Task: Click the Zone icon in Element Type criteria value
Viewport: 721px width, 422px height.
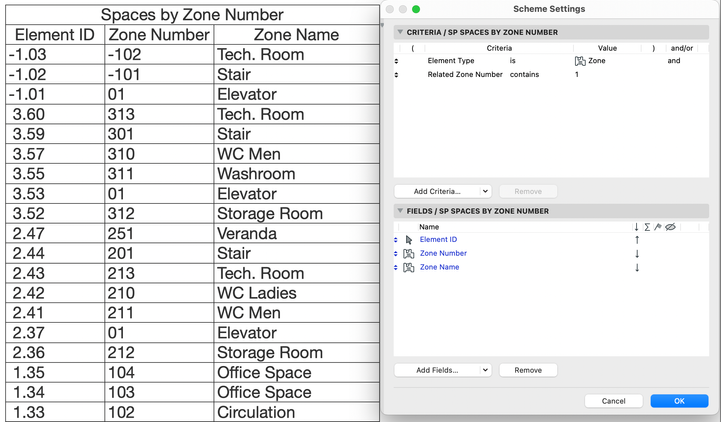Action: pyautogui.click(x=580, y=61)
